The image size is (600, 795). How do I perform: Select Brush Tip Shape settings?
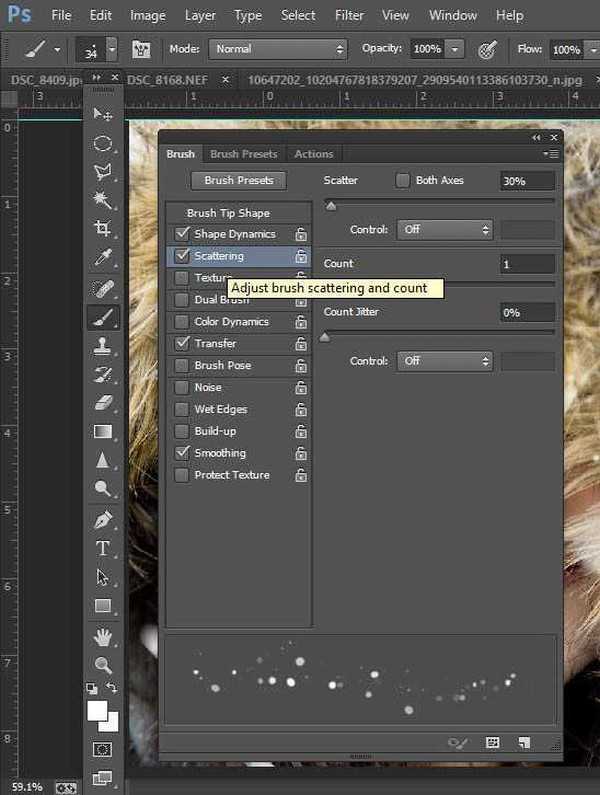tap(228, 213)
